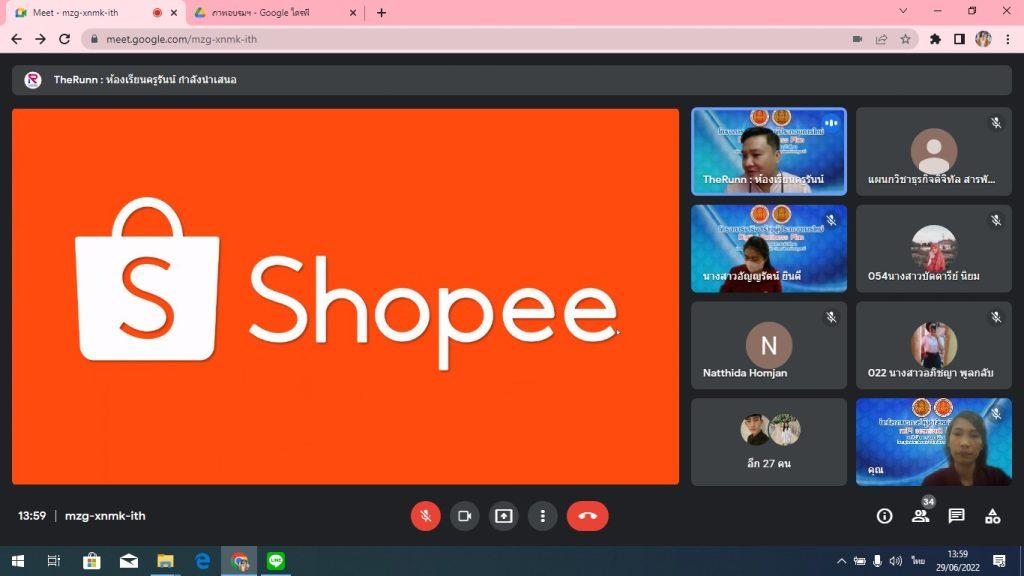This screenshot has width=1024, height=576.
Task: Open the Chrome profile avatar
Action: [x=984, y=39]
